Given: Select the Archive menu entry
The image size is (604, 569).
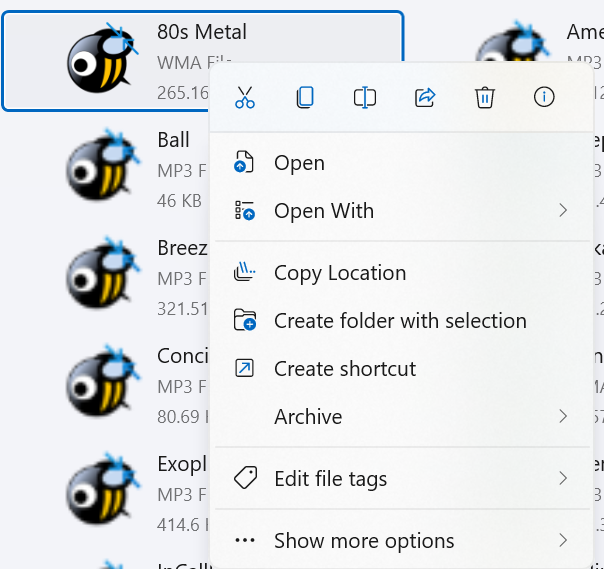Looking at the screenshot, I should click(x=402, y=416).
